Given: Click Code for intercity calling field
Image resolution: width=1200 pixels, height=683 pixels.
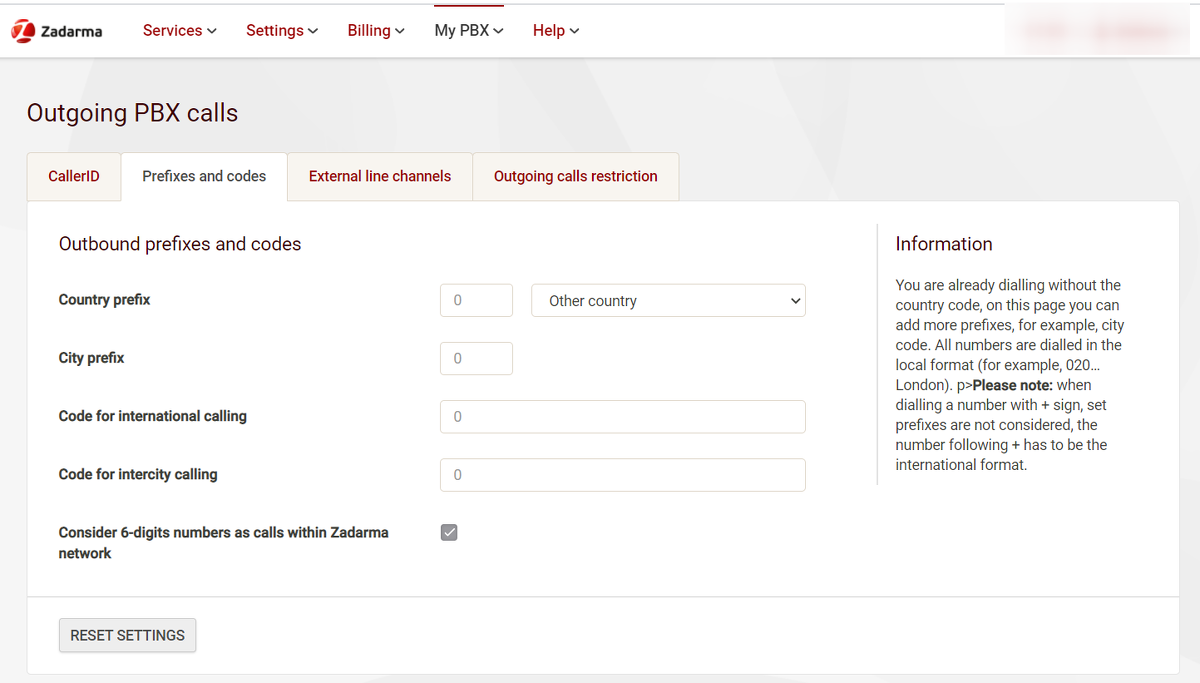Looking at the screenshot, I should [x=622, y=475].
